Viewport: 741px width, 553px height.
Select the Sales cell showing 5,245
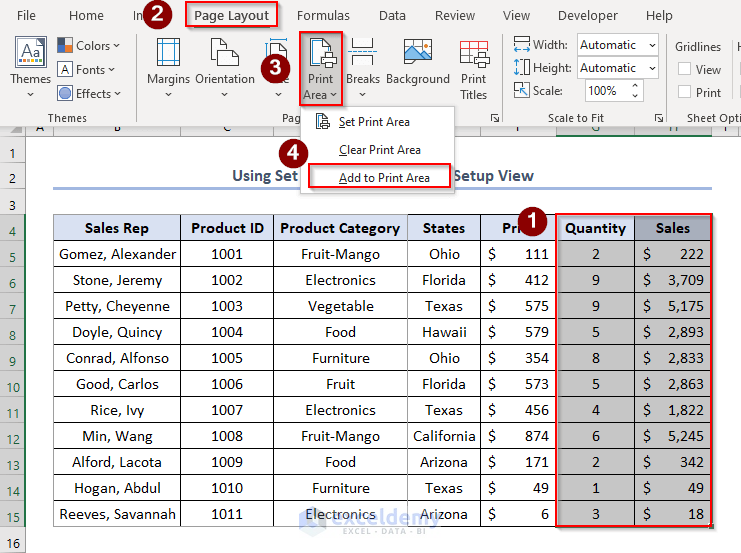[x=672, y=436]
